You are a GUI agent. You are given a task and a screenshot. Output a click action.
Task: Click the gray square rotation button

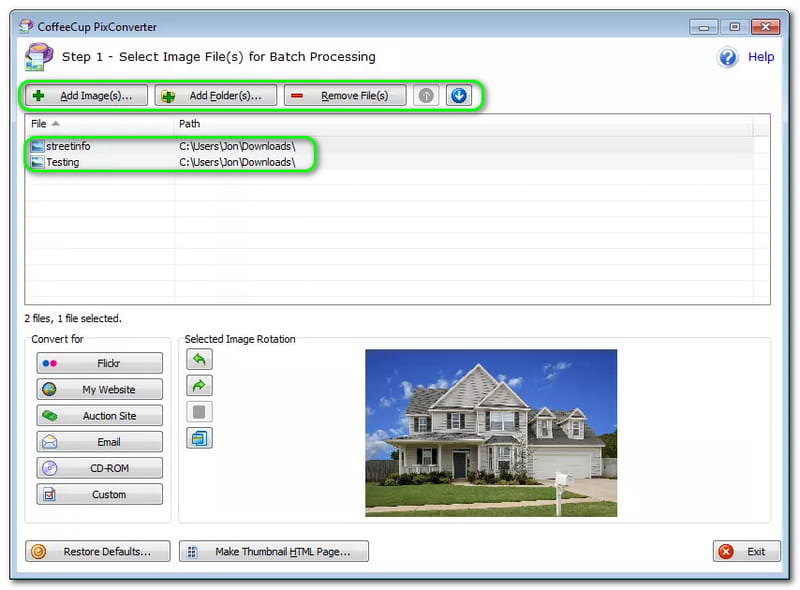[199, 412]
